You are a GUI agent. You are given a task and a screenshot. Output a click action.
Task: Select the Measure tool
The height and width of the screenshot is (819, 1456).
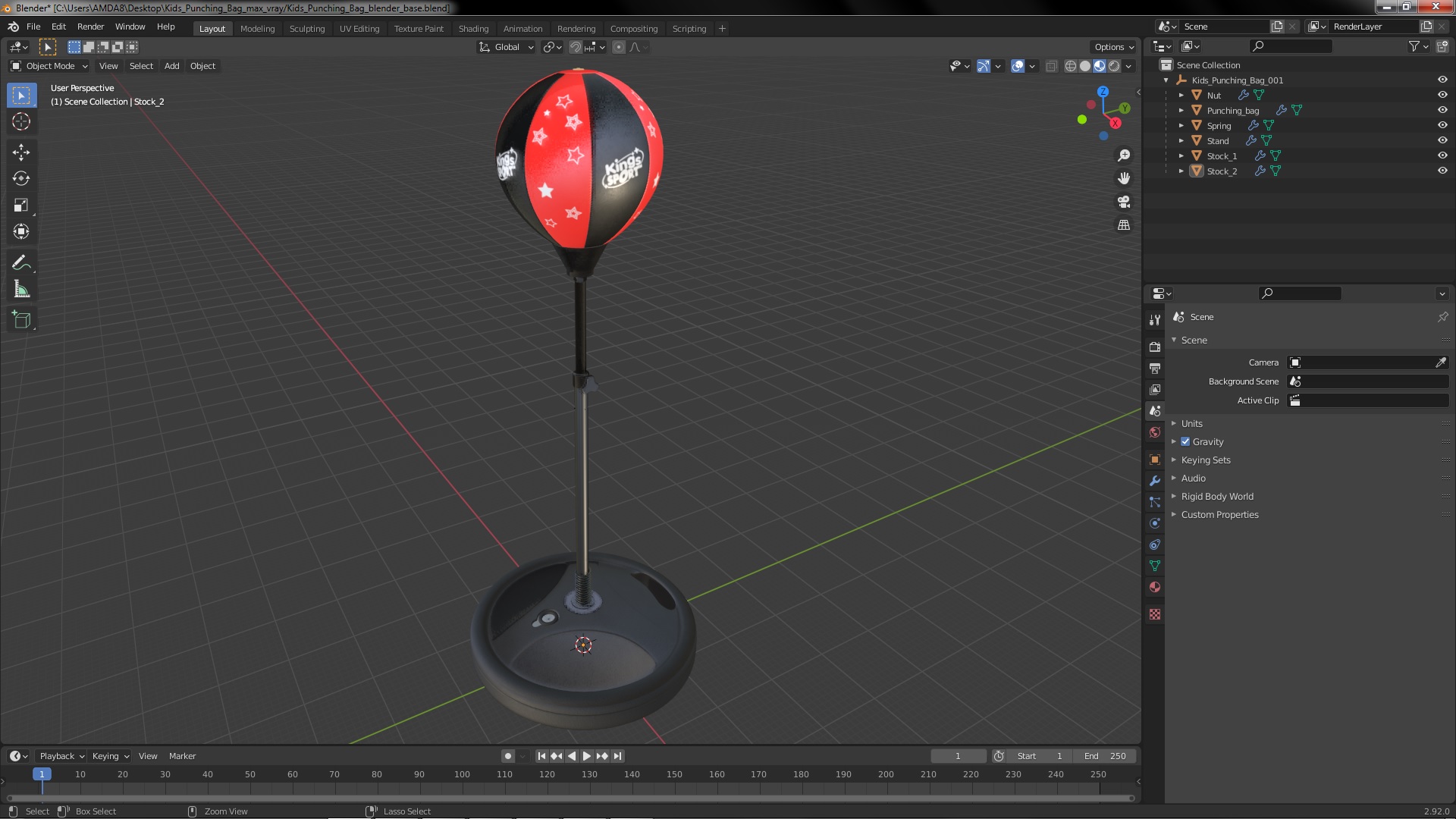(x=21, y=290)
